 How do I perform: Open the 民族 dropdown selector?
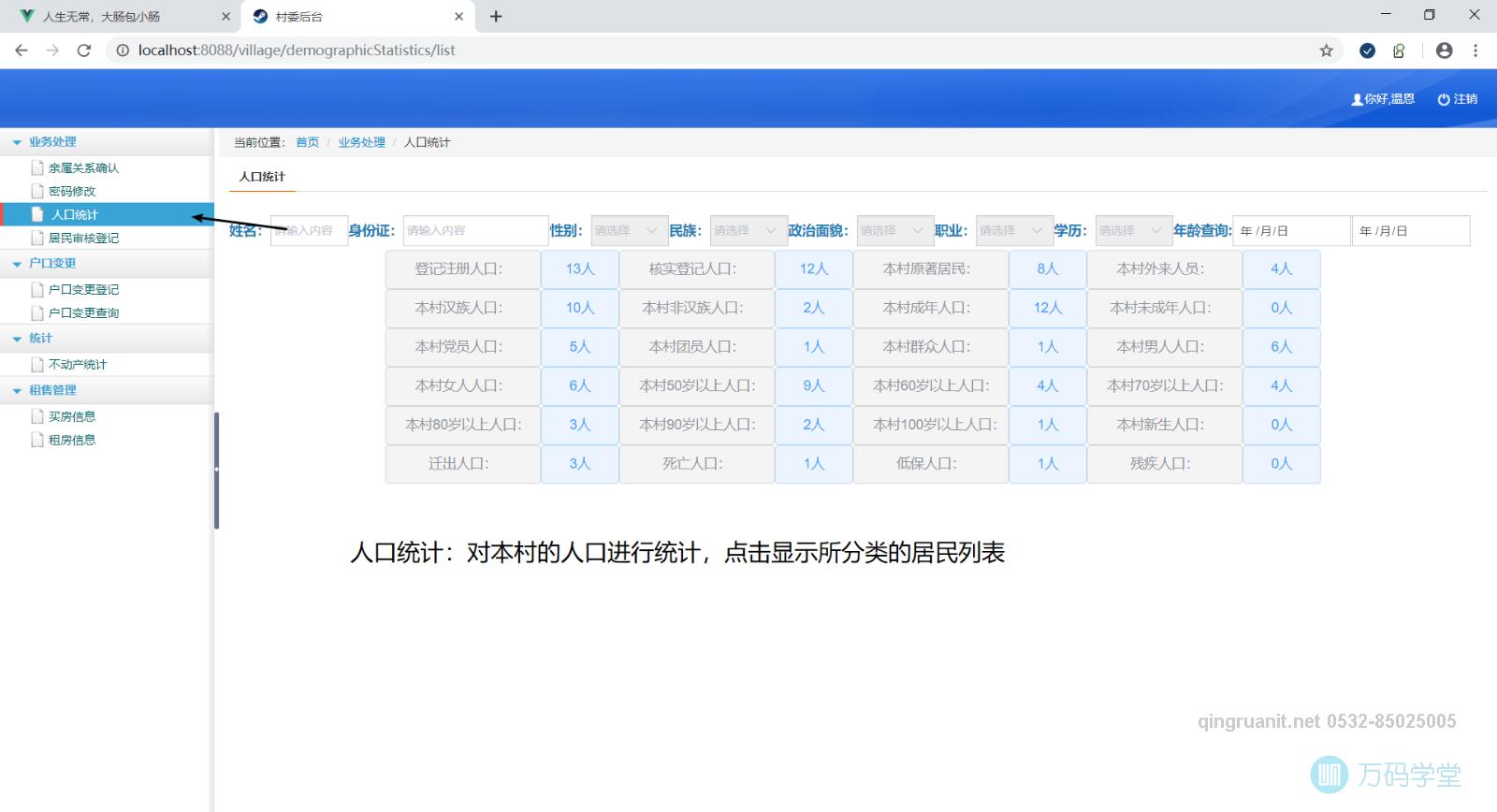[748, 231]
